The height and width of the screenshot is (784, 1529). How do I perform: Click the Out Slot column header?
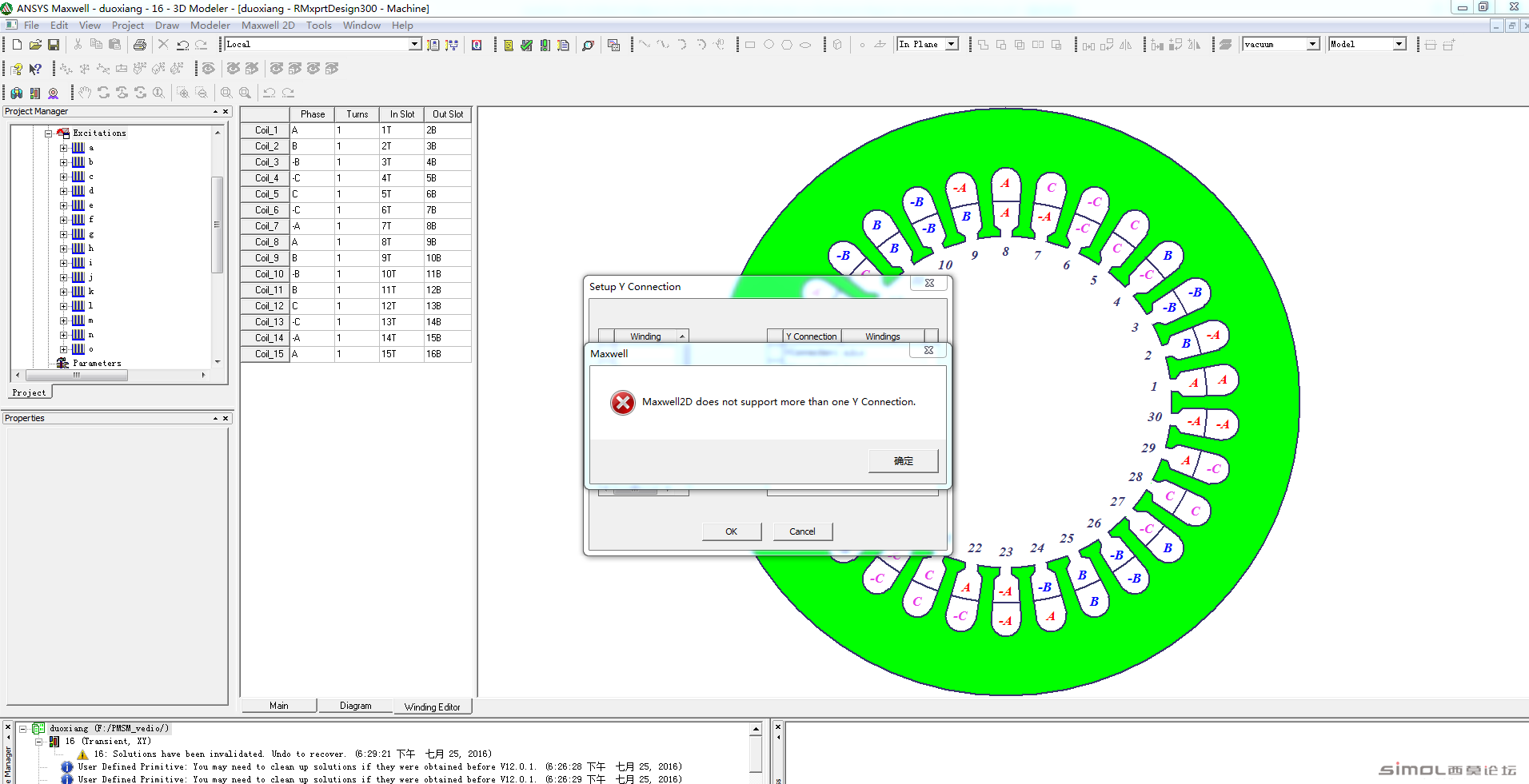pyautogui.click(x=447, y=114)
